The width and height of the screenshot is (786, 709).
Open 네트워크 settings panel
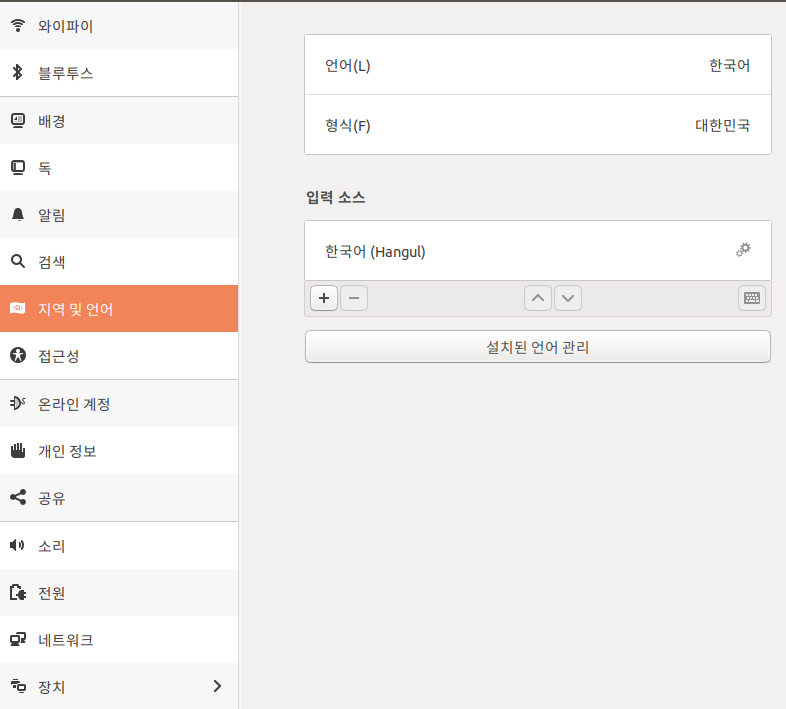pyautogui.click(x=119, y=640)
